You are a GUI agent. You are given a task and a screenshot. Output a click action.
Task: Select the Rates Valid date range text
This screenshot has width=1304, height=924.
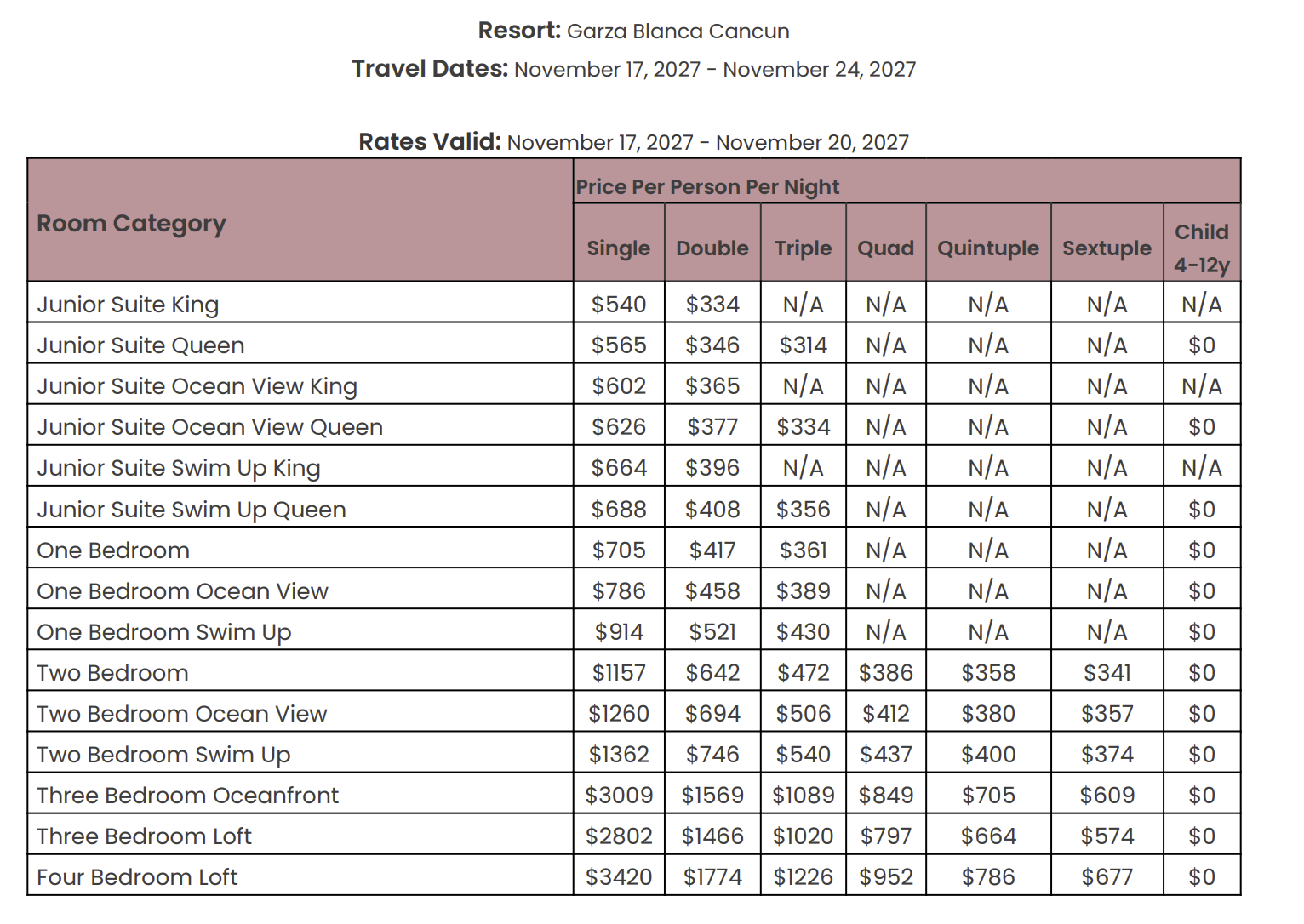pyautogui.click(x=707, y=142)
